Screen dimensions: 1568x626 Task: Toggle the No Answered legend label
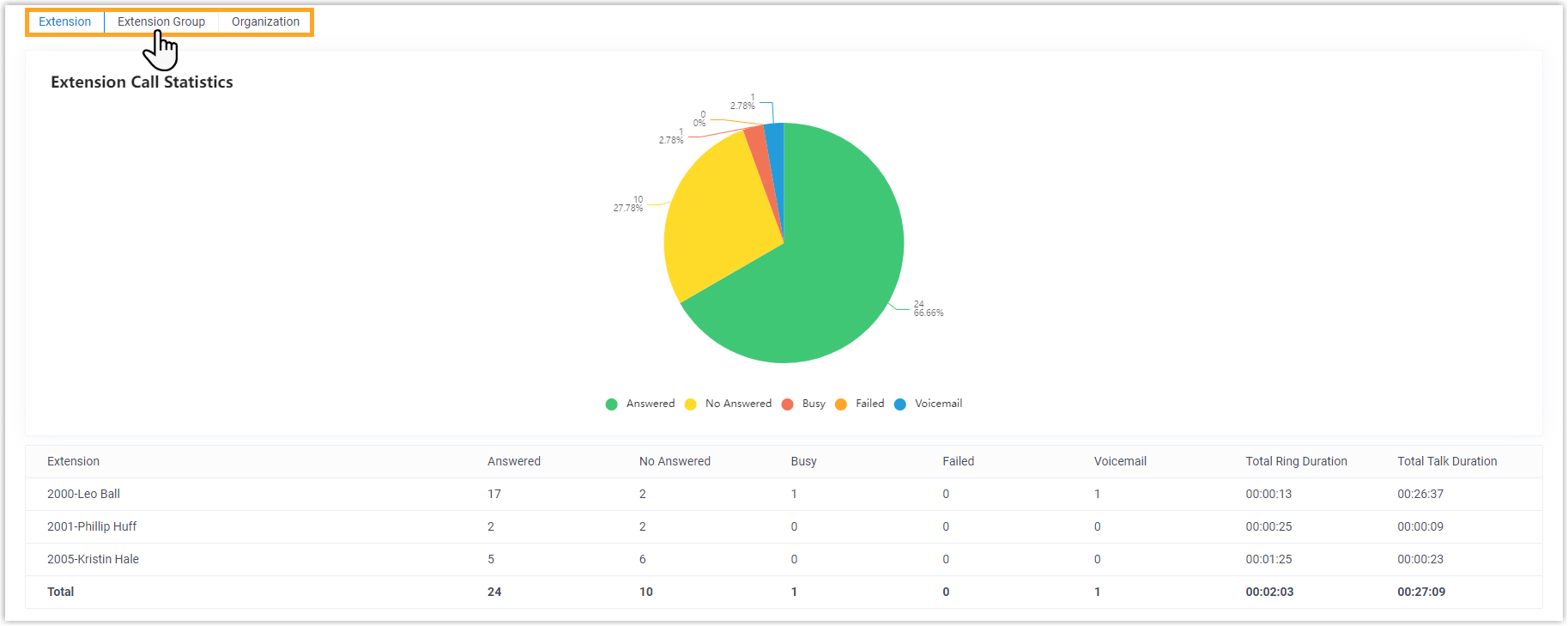[738, 404]
